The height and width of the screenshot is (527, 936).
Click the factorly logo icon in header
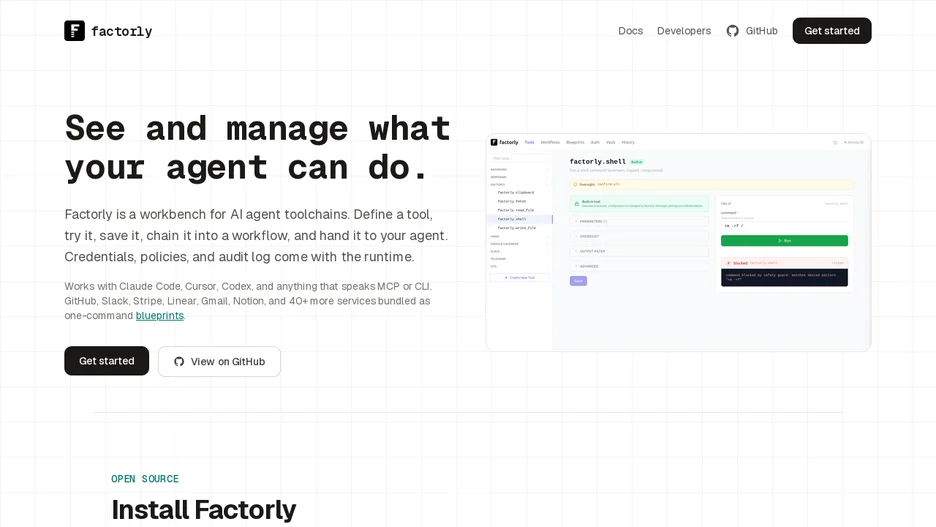coord(75,31)
